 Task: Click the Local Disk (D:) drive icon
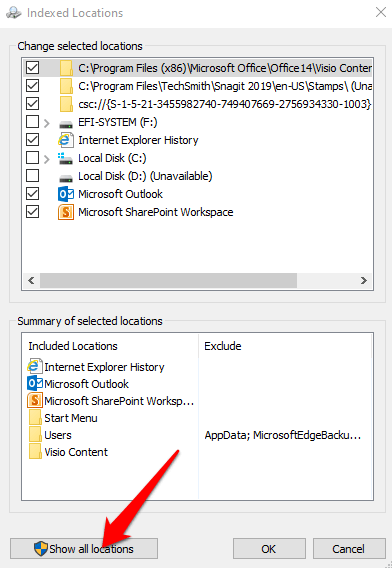tap(66, 178)
